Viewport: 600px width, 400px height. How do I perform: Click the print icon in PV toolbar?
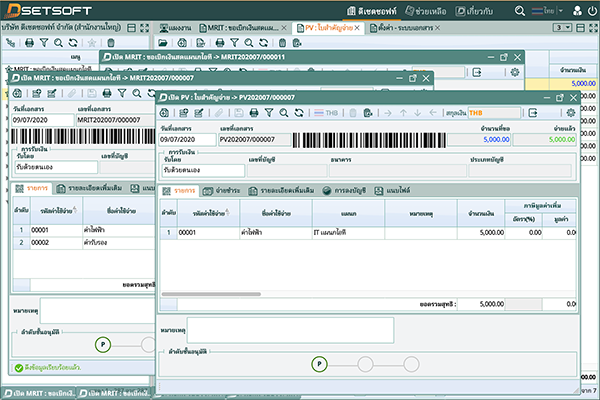point(253,113)
